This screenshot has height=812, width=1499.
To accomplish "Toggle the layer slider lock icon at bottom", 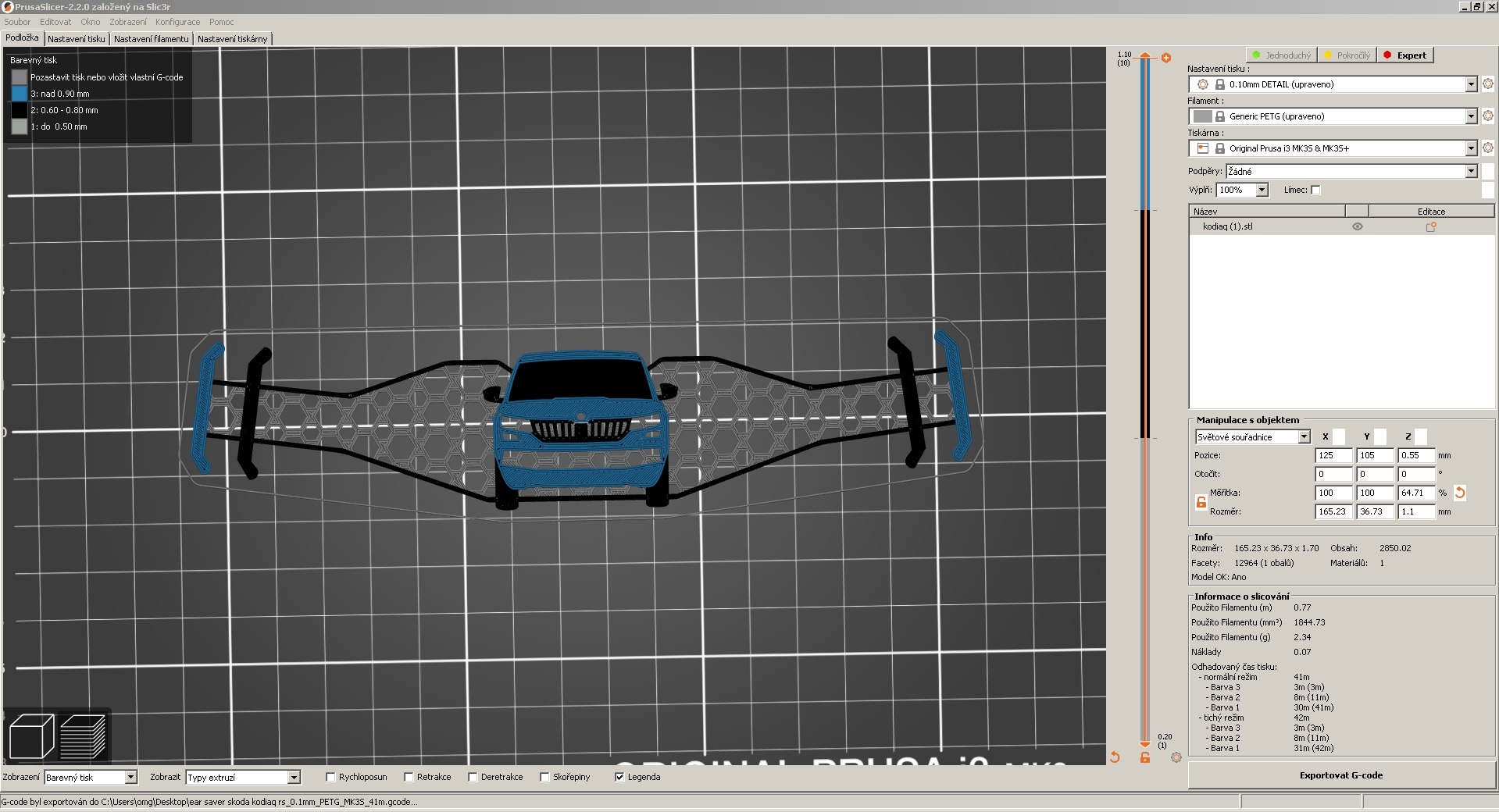I will (x=1145, y=757).
